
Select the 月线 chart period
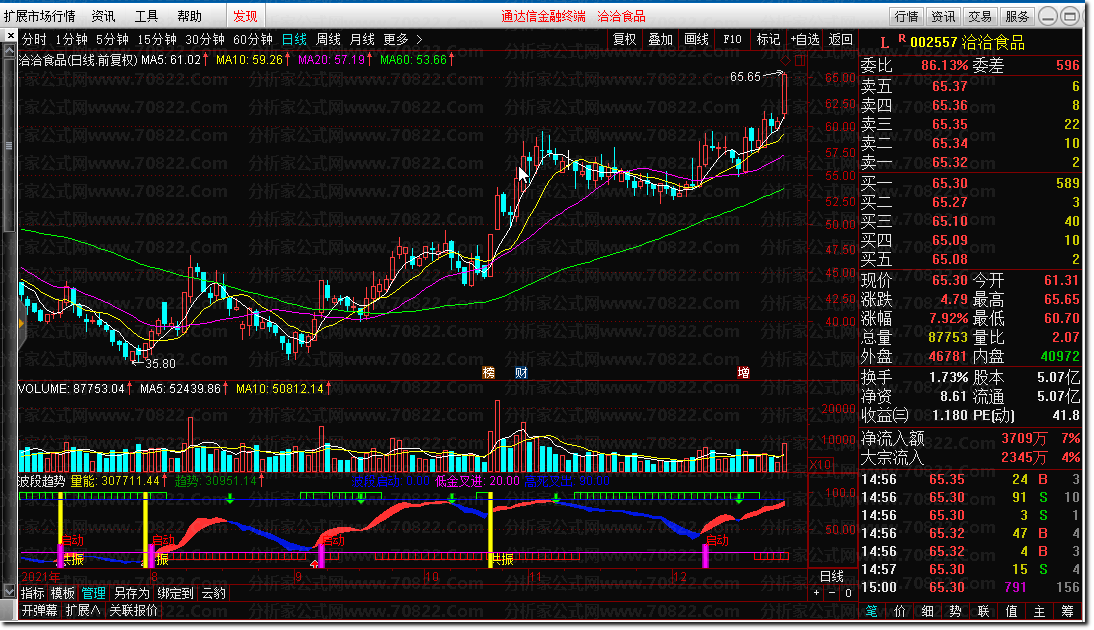coord(362,40)
